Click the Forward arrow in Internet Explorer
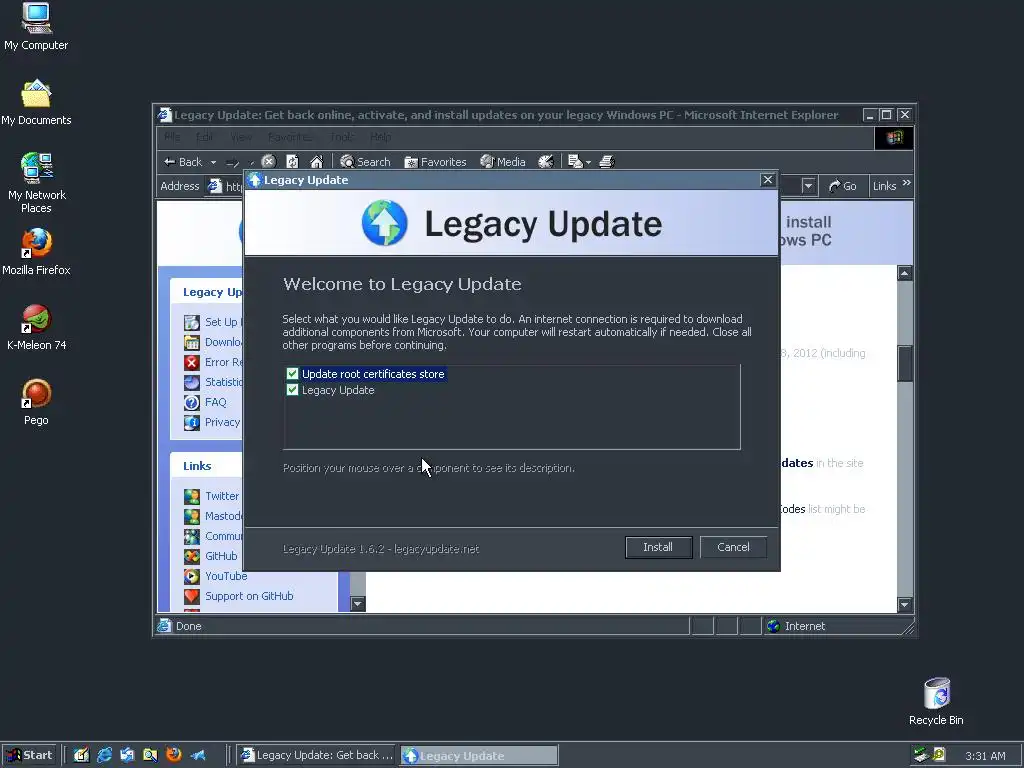 (x=232, y=162)
